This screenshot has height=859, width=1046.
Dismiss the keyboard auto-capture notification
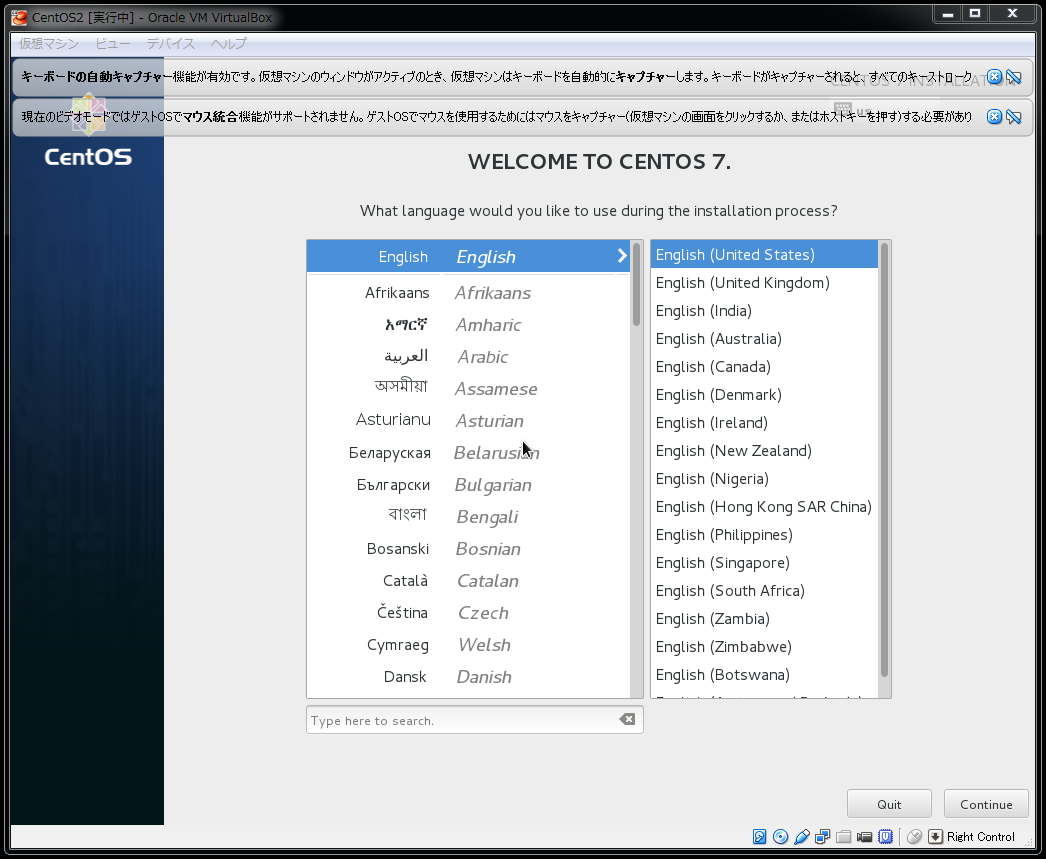994,77
